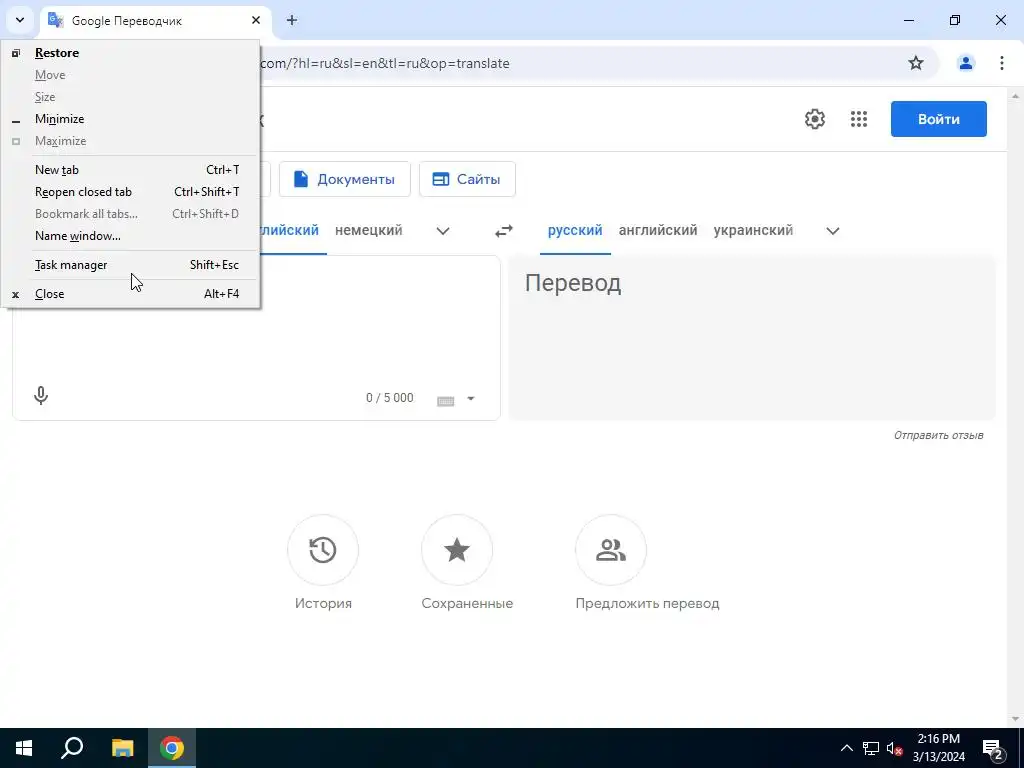The height and width of the screenshot is (768, 1024).
Task: Select русский as target language
Action: pos(575,230)
